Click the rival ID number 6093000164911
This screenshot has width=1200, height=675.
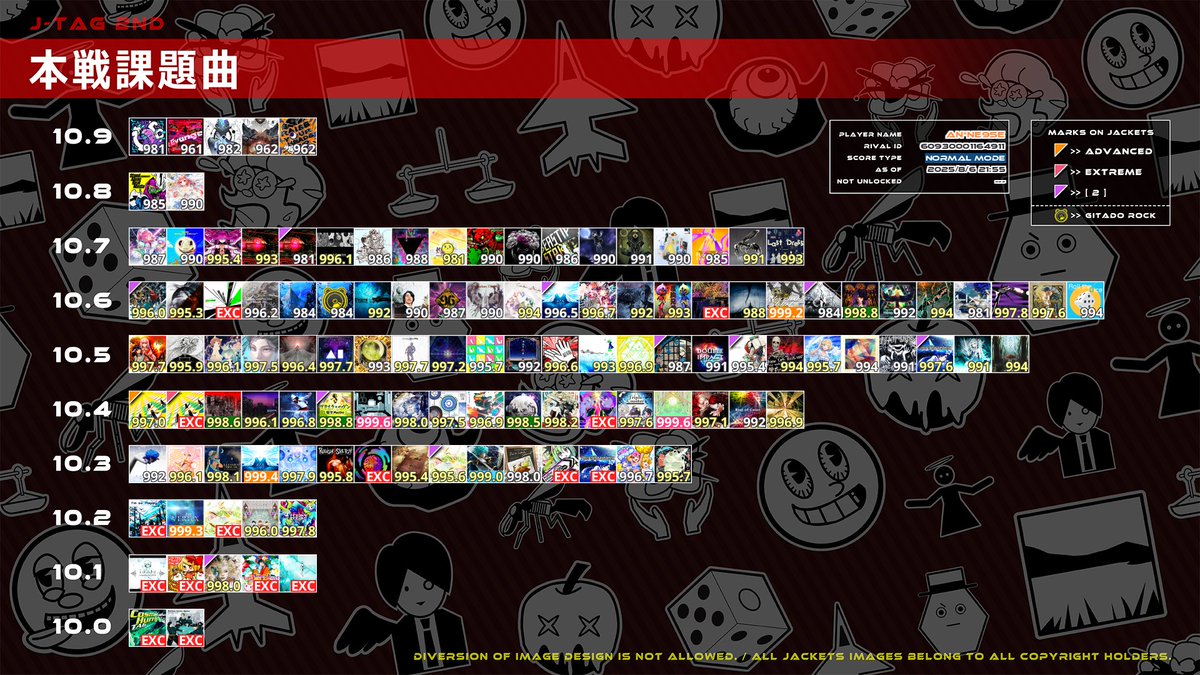point(965,146)
